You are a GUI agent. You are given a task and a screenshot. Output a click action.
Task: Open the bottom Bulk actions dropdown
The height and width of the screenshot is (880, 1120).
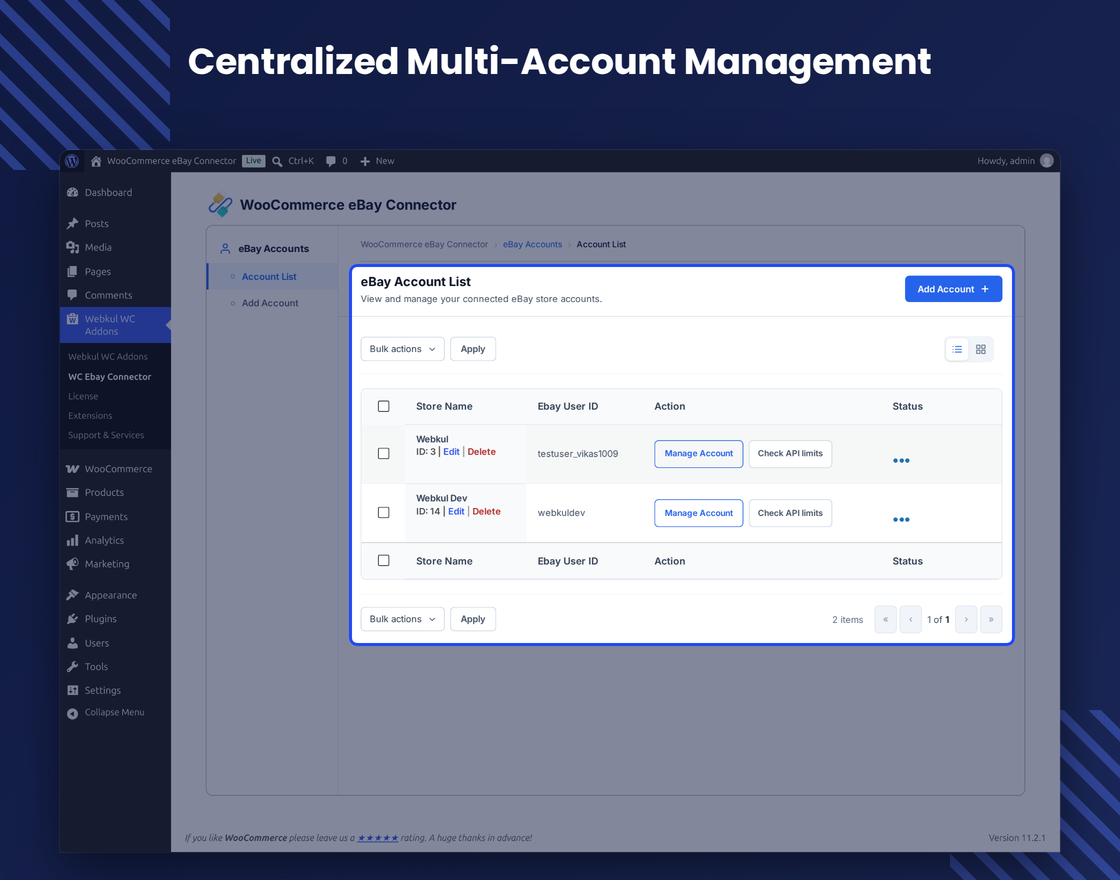coord(402,619)
